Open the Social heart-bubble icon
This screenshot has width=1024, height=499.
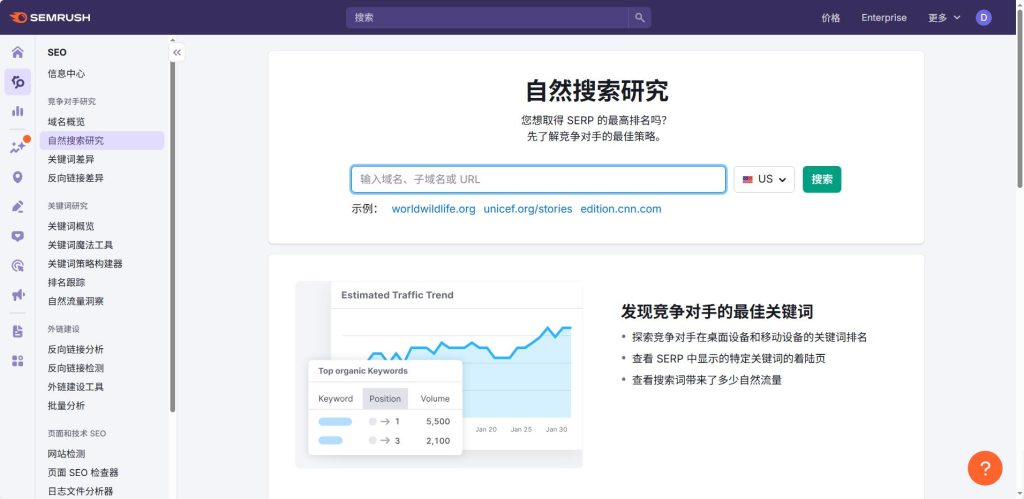[x=18, y=236]
